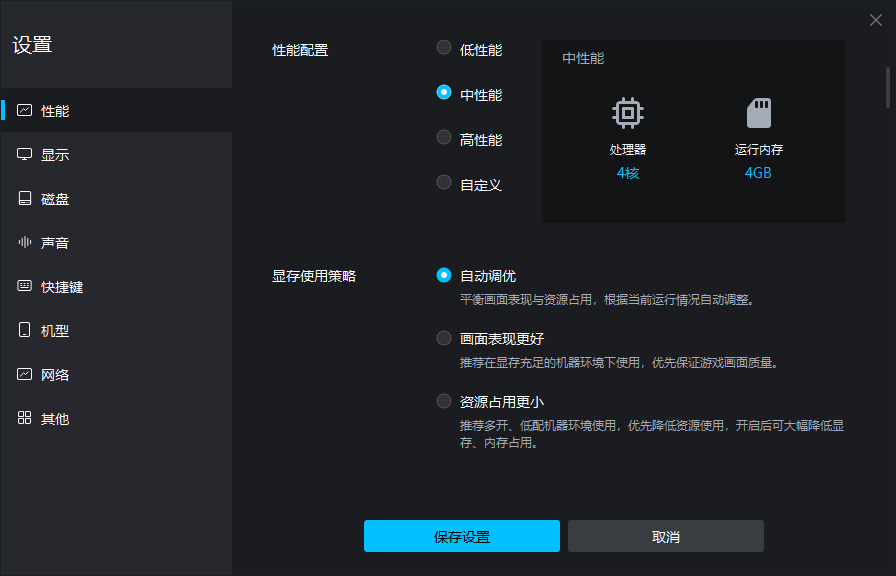Click description starting with 推荐多开
This screenshot has height=576, width=896.
[652, 434]
